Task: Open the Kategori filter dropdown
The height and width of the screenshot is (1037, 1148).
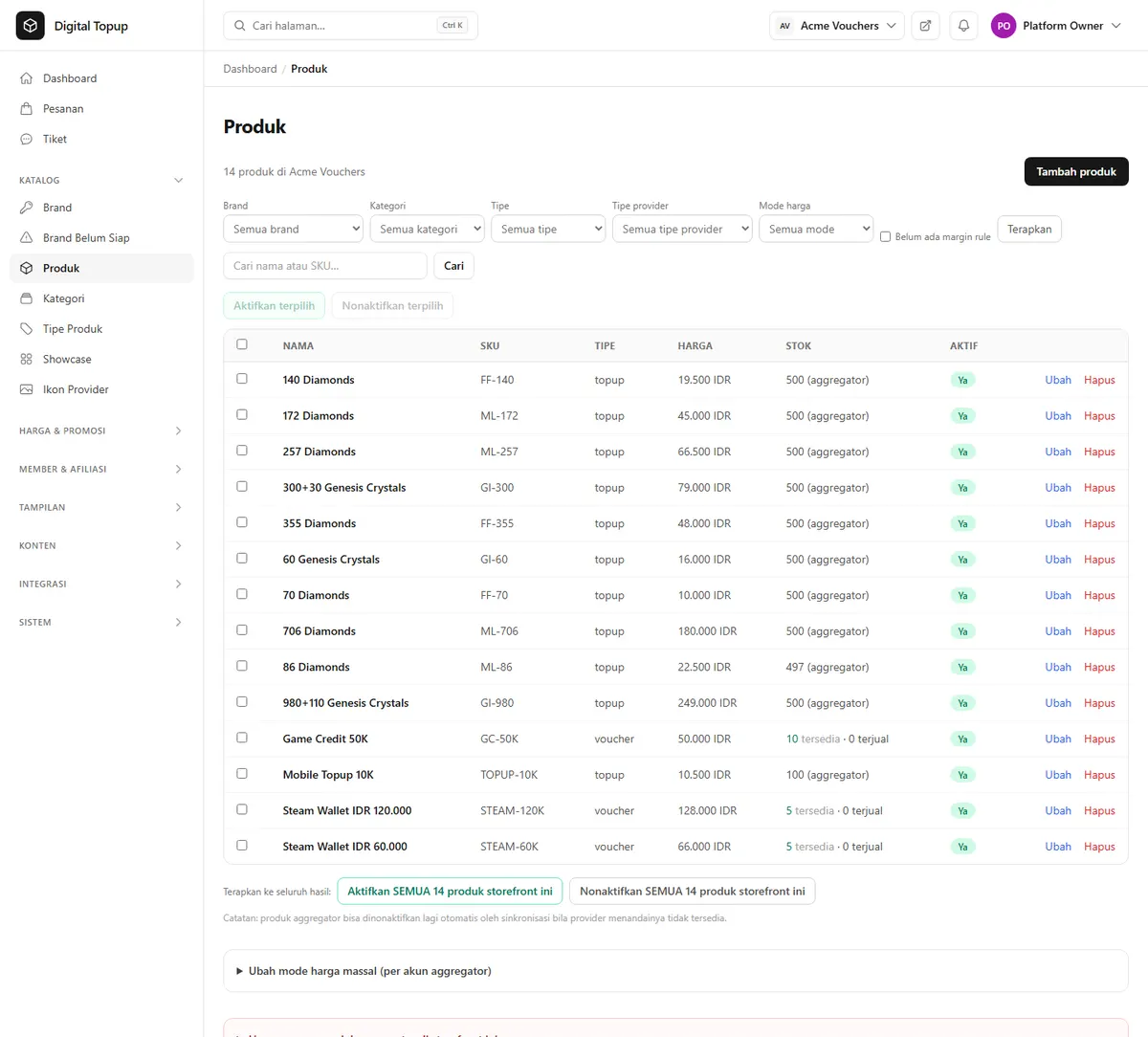Action: tap(427, 229)
